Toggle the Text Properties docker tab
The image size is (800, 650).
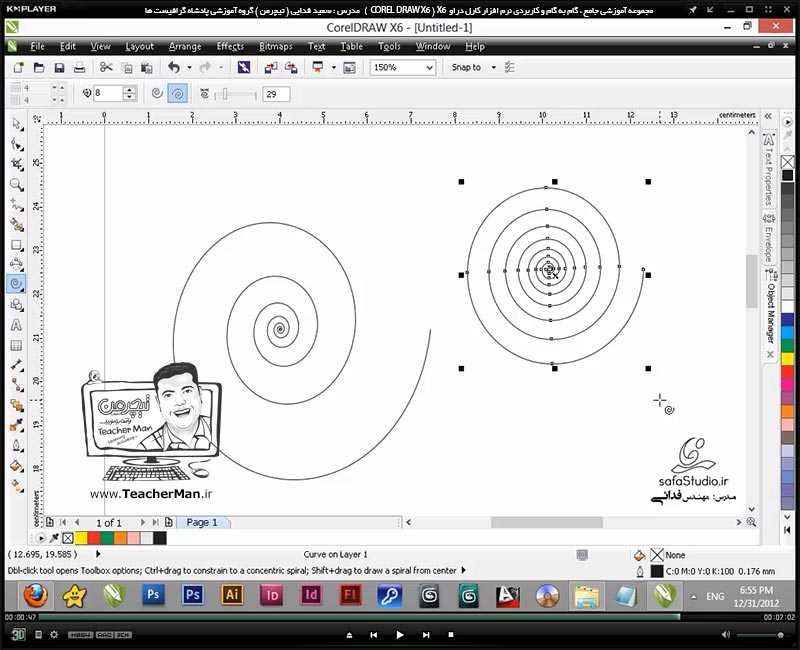pos(768,168)
